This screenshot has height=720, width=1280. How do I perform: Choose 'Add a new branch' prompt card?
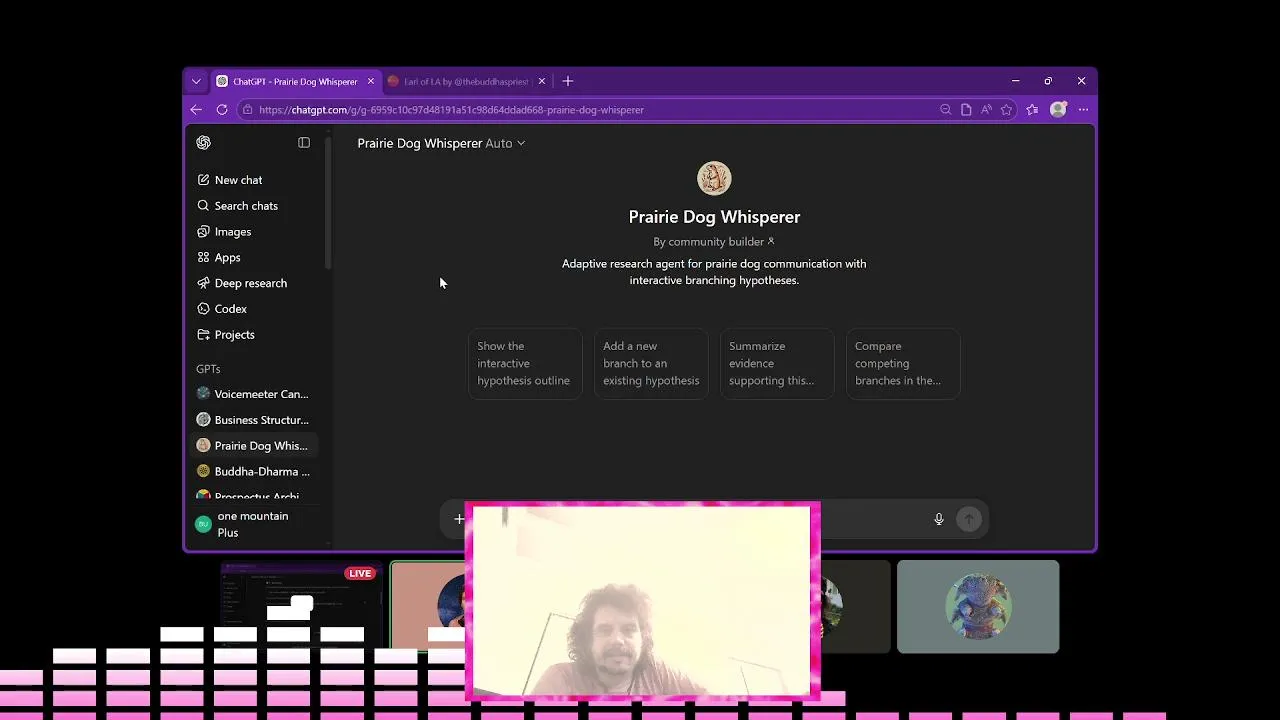point(651,363)
